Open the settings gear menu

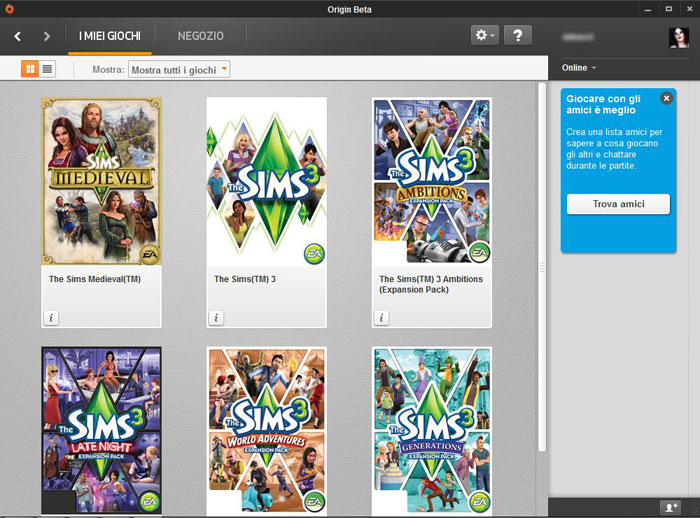tap(485, 35)
